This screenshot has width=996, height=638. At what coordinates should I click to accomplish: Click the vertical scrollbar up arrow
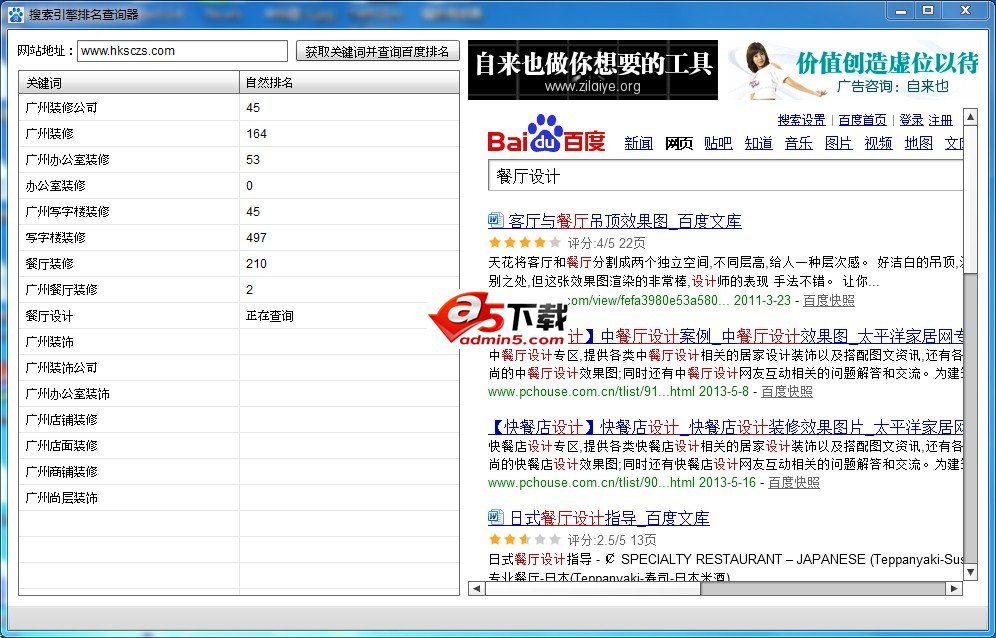(970, 117)
